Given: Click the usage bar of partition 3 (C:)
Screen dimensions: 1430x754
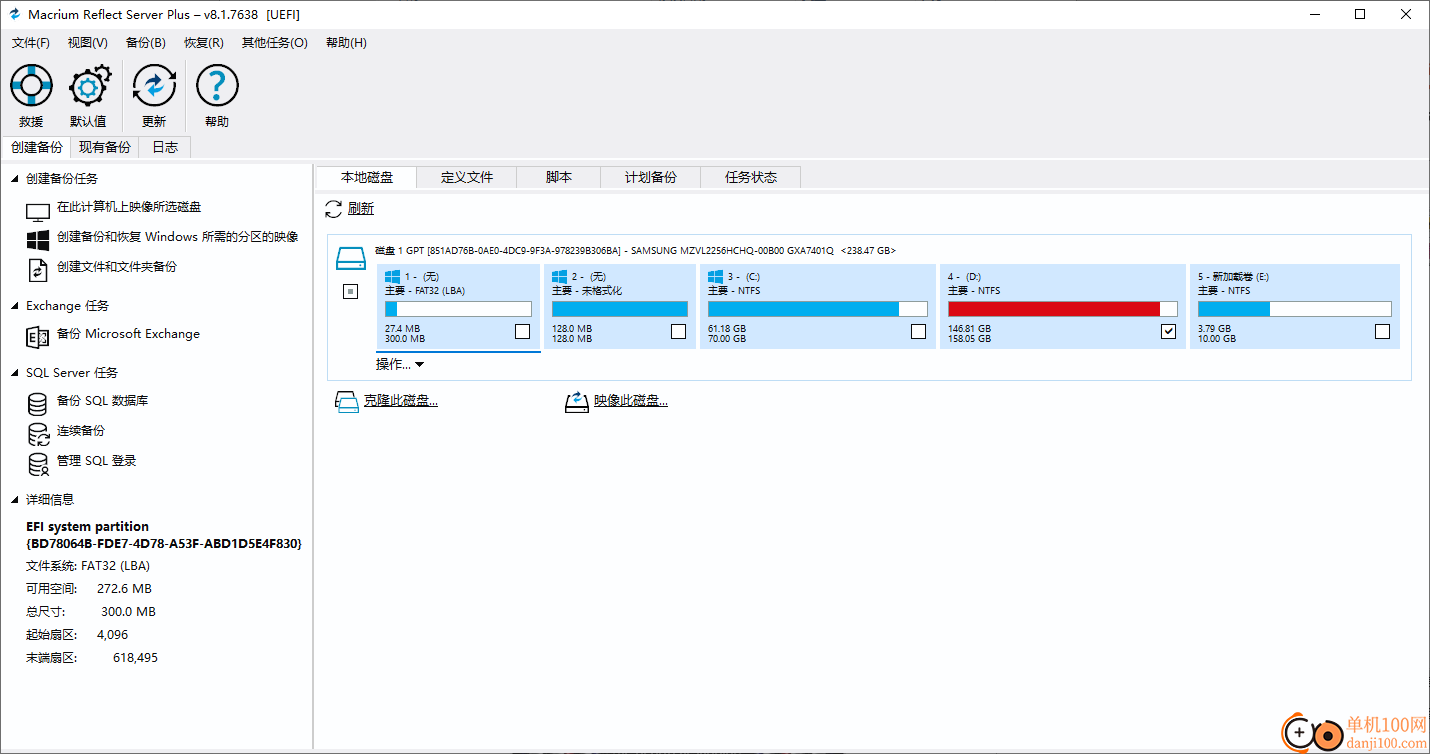Looking at the screenshot, I should click(x=817, y=309).
